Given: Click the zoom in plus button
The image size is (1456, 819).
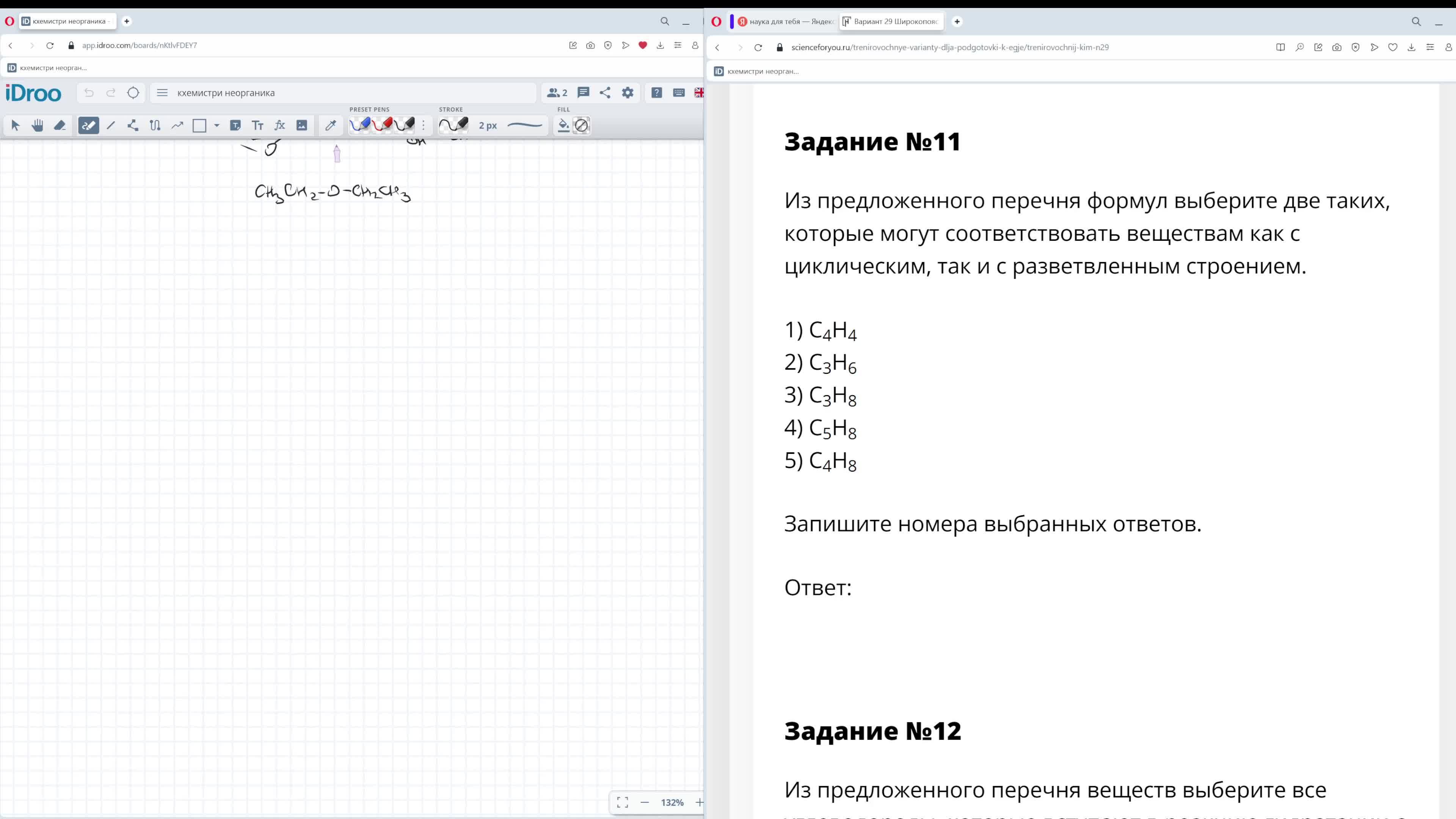Looking at the screenshot, I should pos(699,802).
